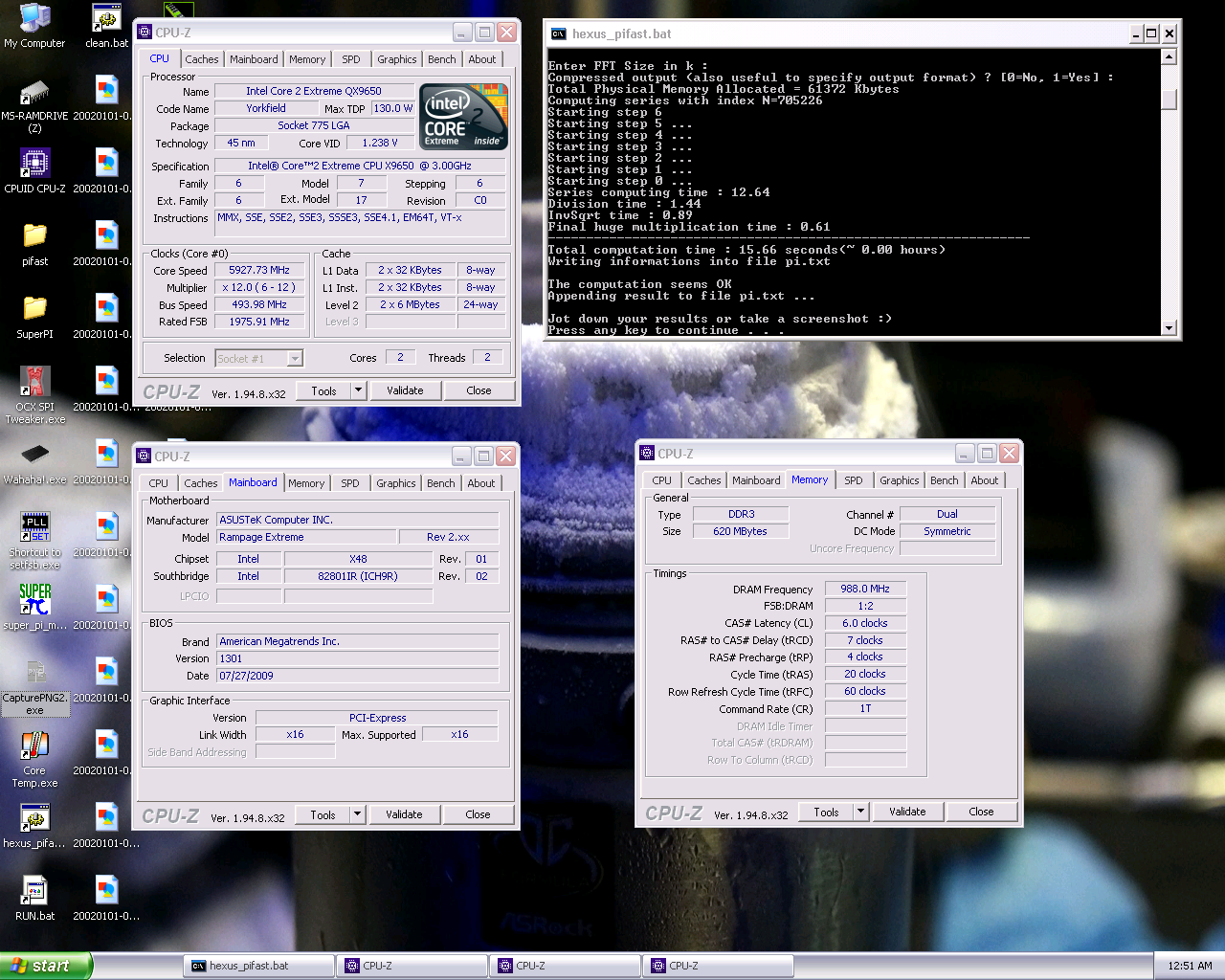Click the DRAM Frequency value 988.0 MHz
This screenshot has width=1225, height=980.
[x=865, y=589]
